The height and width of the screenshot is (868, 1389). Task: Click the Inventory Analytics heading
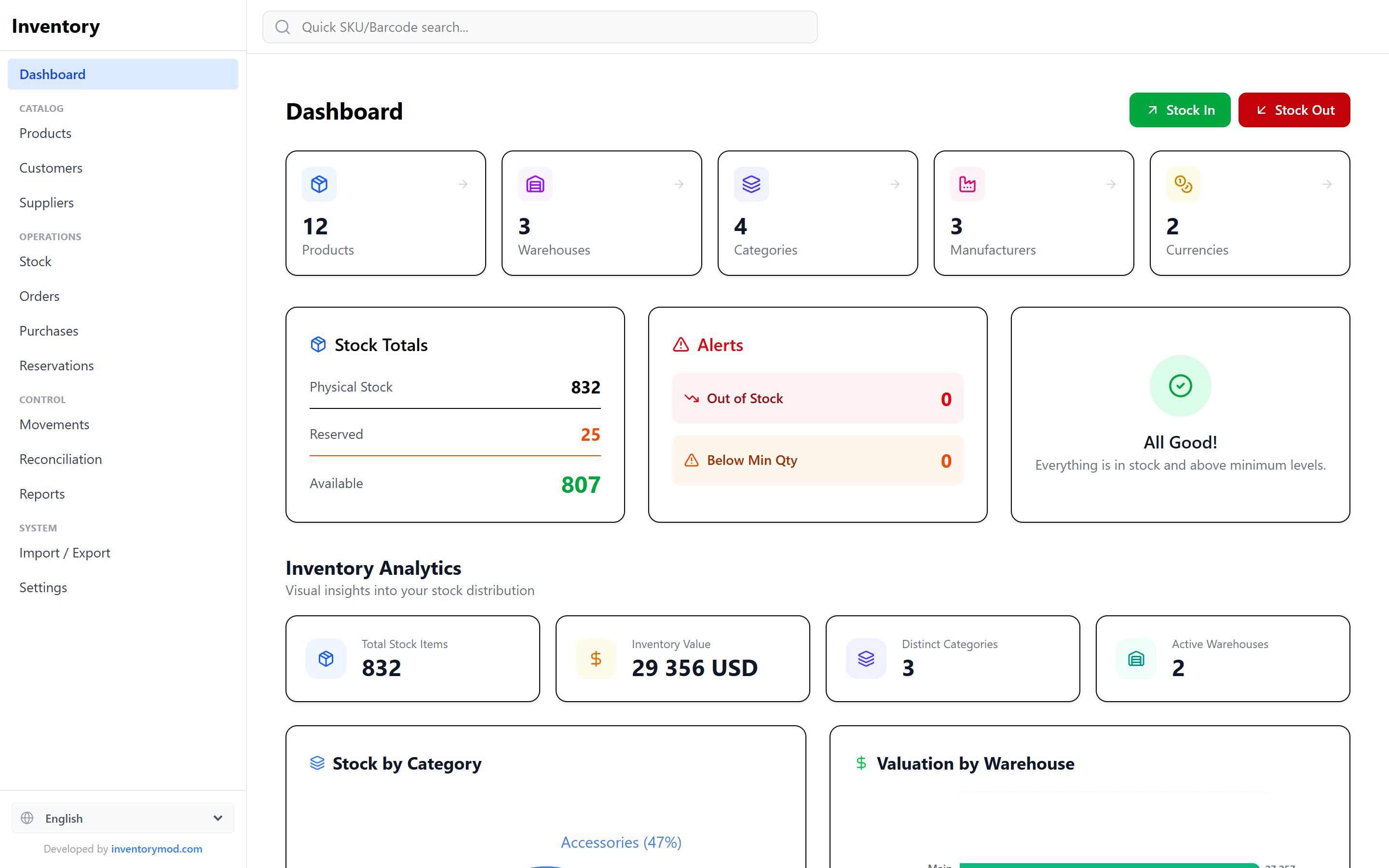[x=373, y=568]
